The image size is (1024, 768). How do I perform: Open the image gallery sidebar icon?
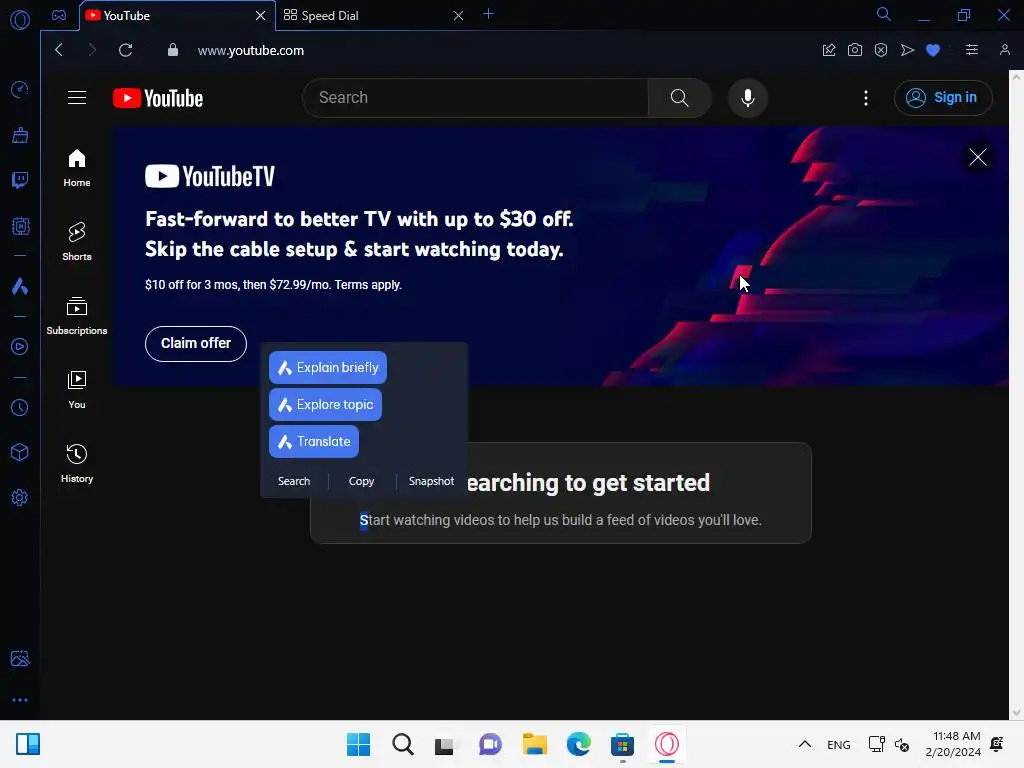point(20,658)
